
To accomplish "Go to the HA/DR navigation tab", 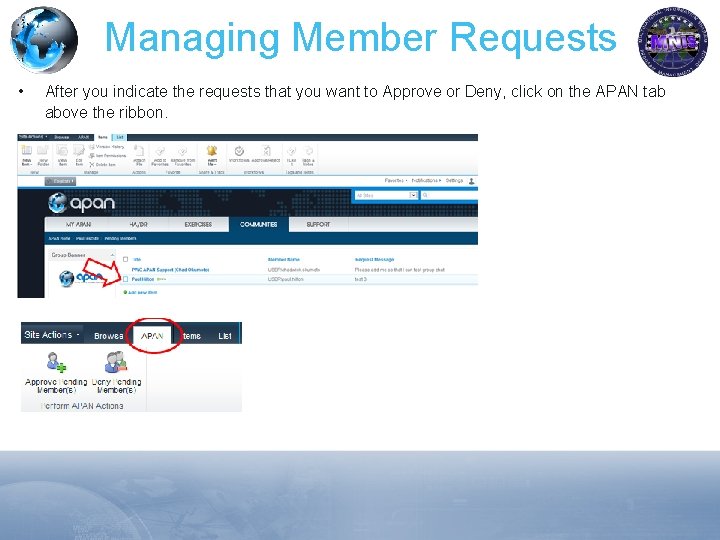I will [x=138, y=225].
